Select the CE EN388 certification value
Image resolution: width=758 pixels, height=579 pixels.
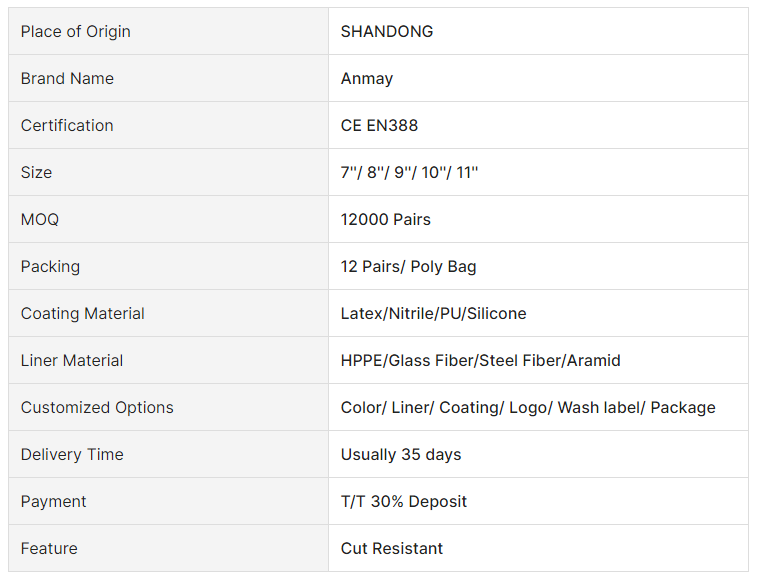point(379,125)
